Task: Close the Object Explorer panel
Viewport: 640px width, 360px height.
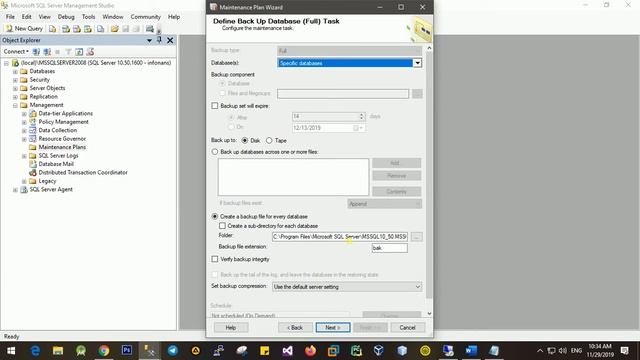Action: coord(170,40)
